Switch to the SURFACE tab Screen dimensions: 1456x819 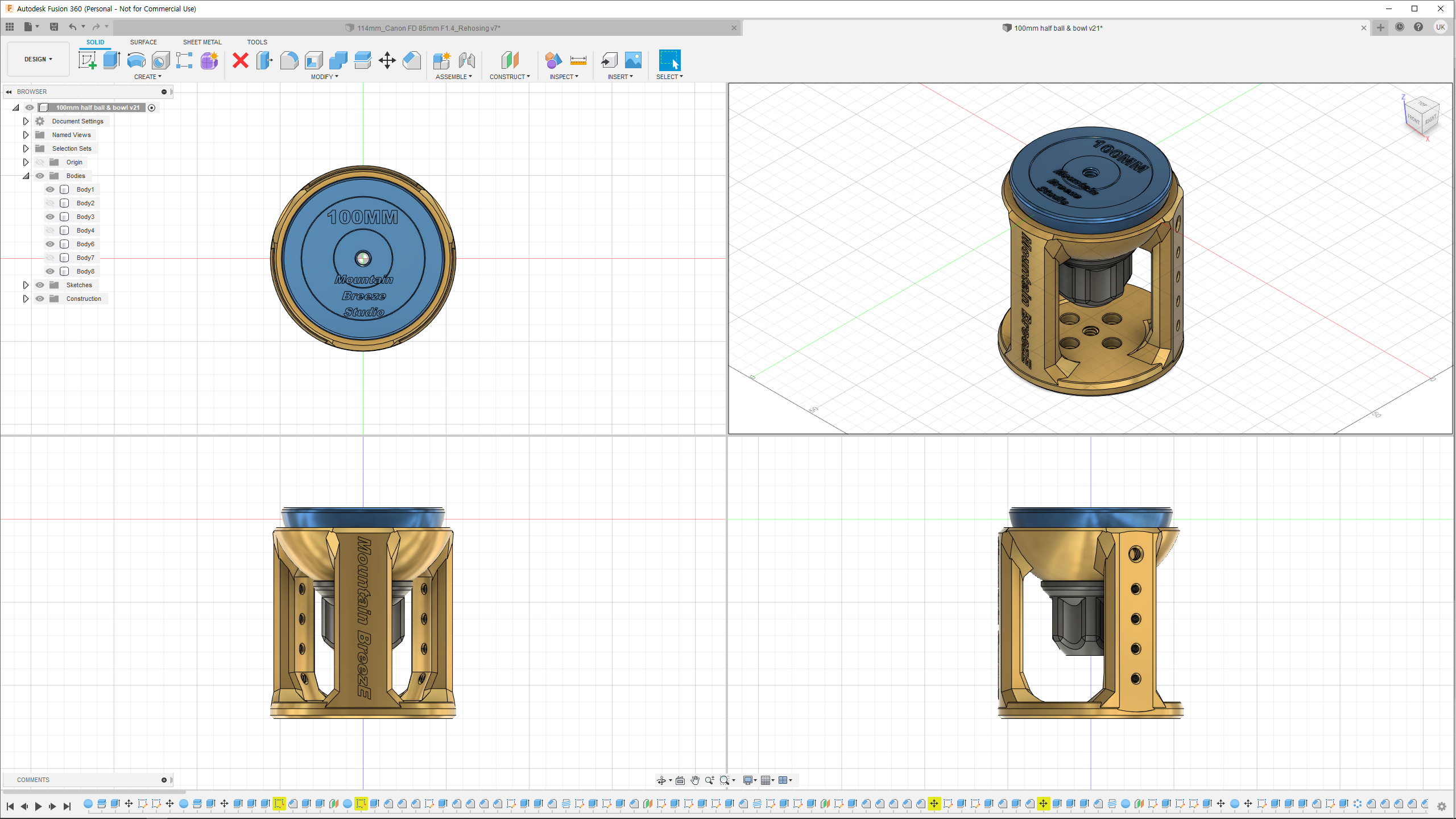[x=143, y=42]
